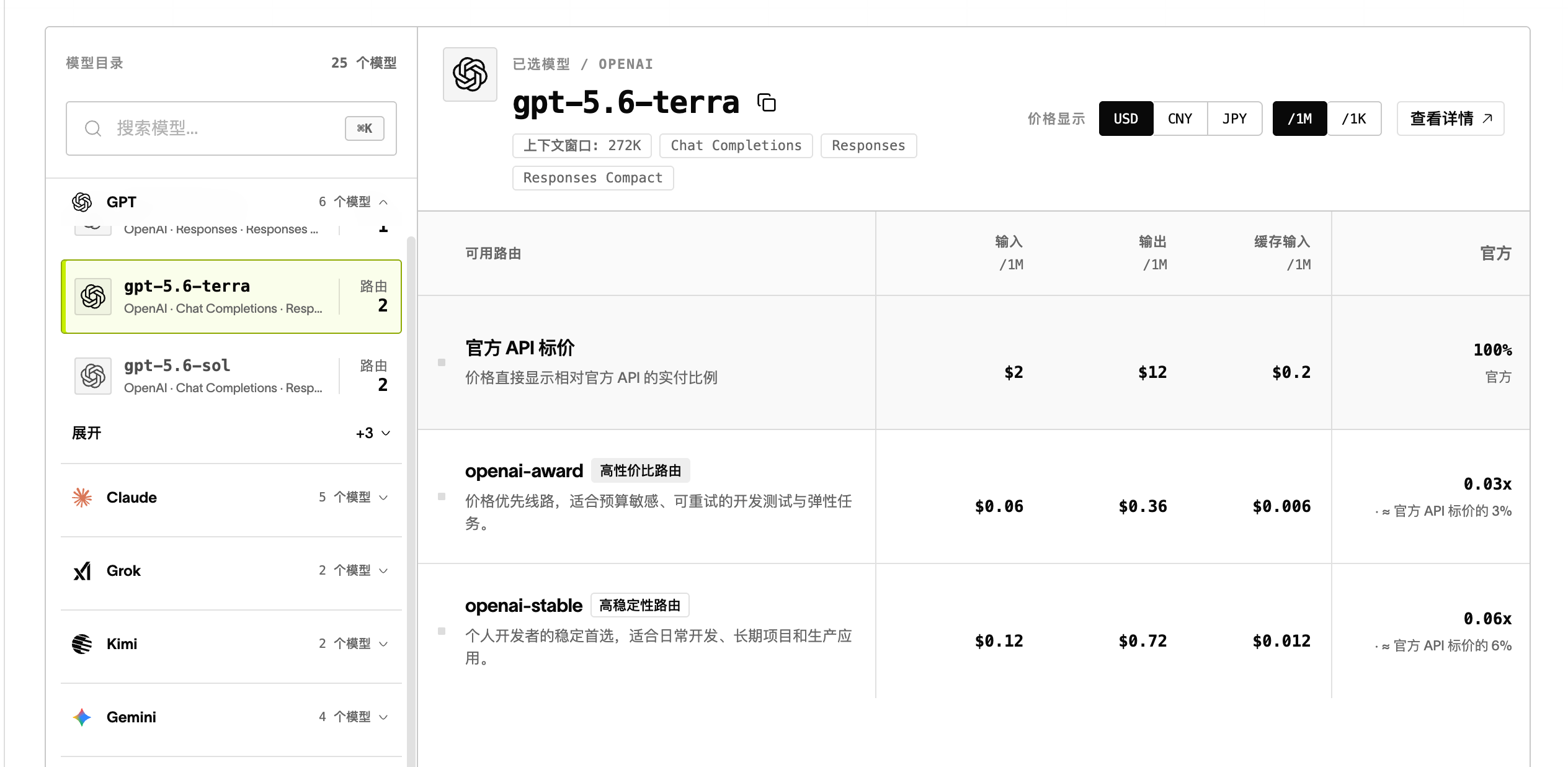Click the search magnifier icon
This screenshot has height=767, width=1568.
pyautogui.click(x=93, y=128)
